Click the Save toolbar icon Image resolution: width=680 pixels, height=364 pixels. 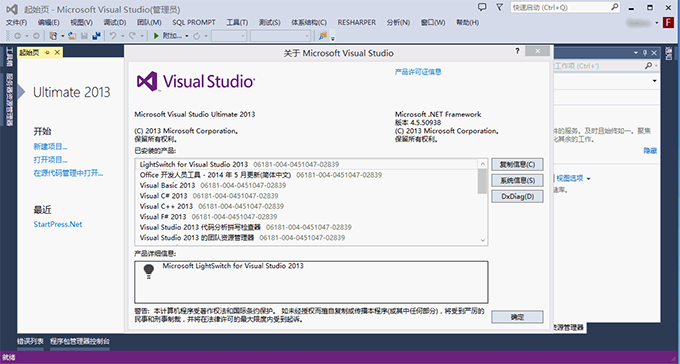point(84,36)
